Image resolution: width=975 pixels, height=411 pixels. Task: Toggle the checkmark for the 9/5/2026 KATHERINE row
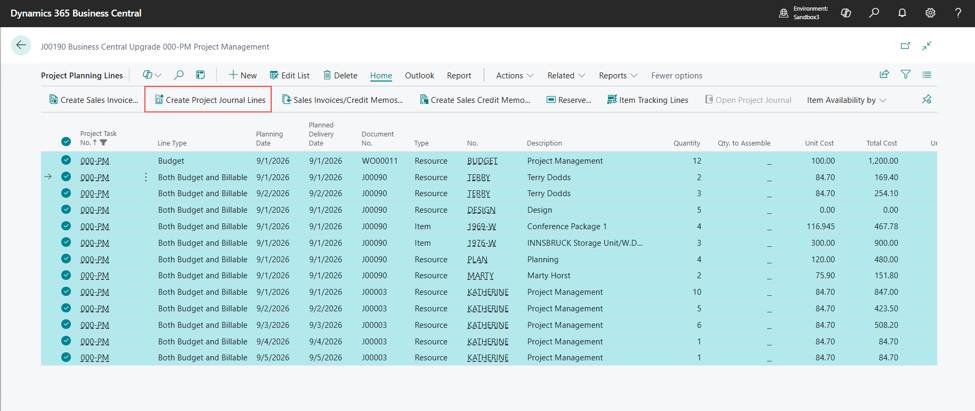(66, 358)
